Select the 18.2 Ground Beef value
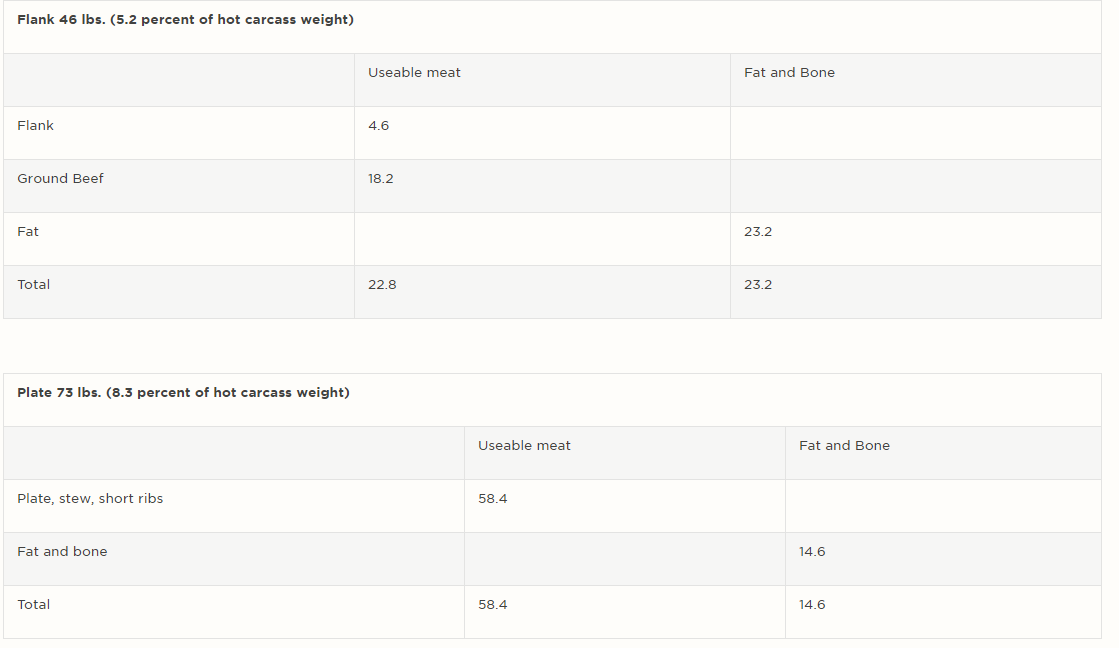The width and height of the screenshot is (1119, 648). pos(380,178)
